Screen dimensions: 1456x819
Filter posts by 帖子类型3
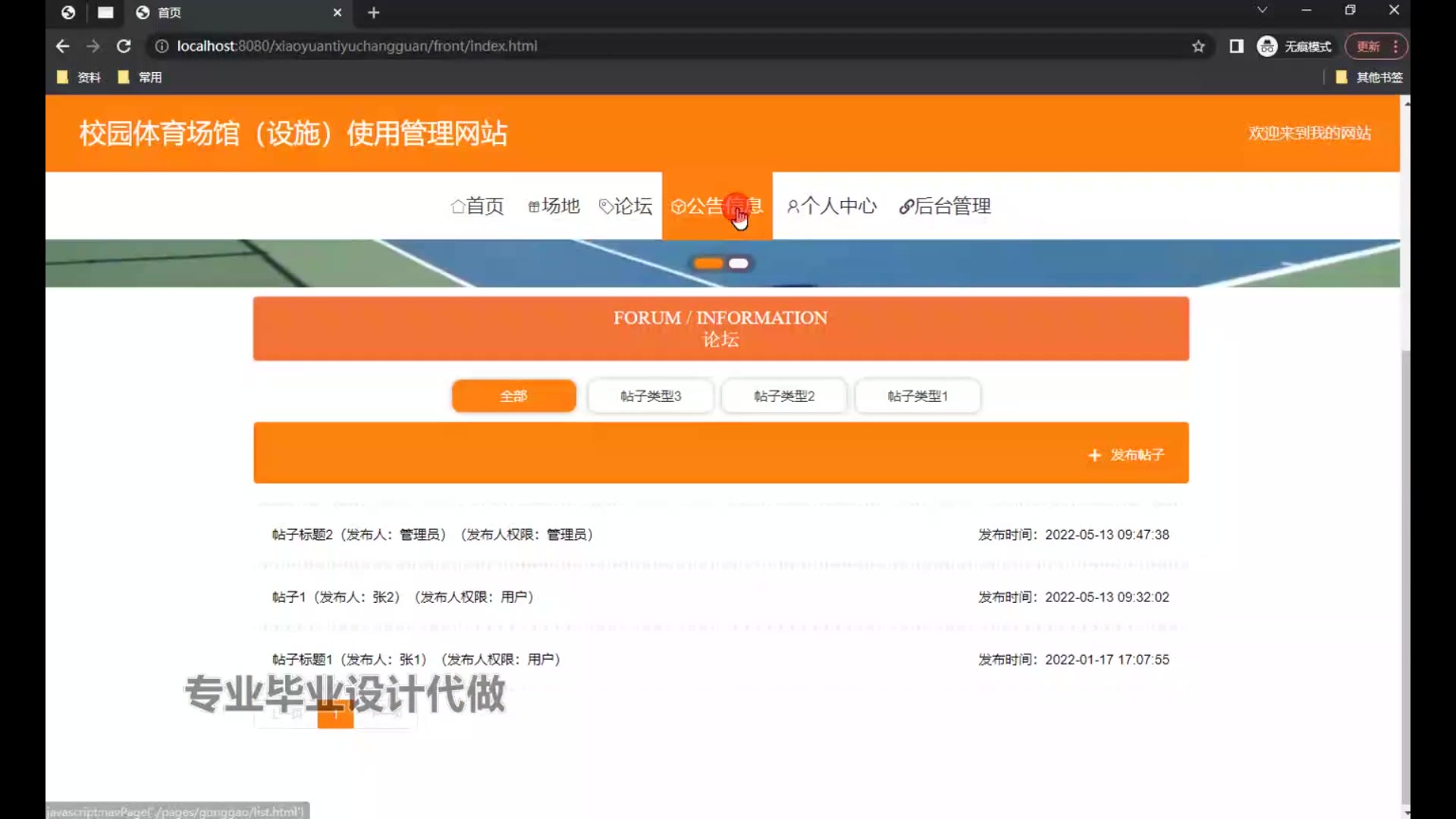click(x=650, y=396)
